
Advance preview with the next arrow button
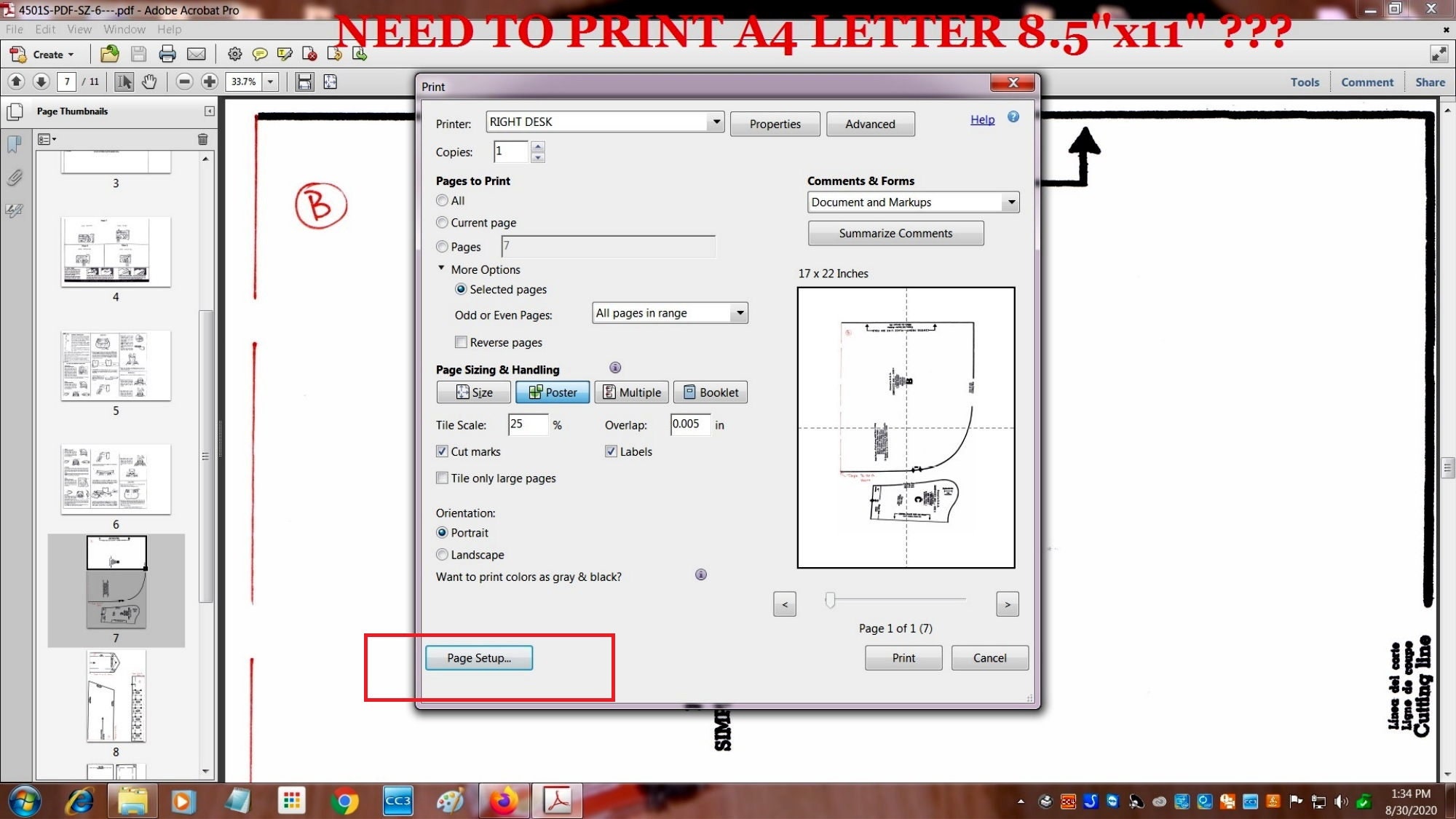pyautogui.click(x=1007, y=604)
